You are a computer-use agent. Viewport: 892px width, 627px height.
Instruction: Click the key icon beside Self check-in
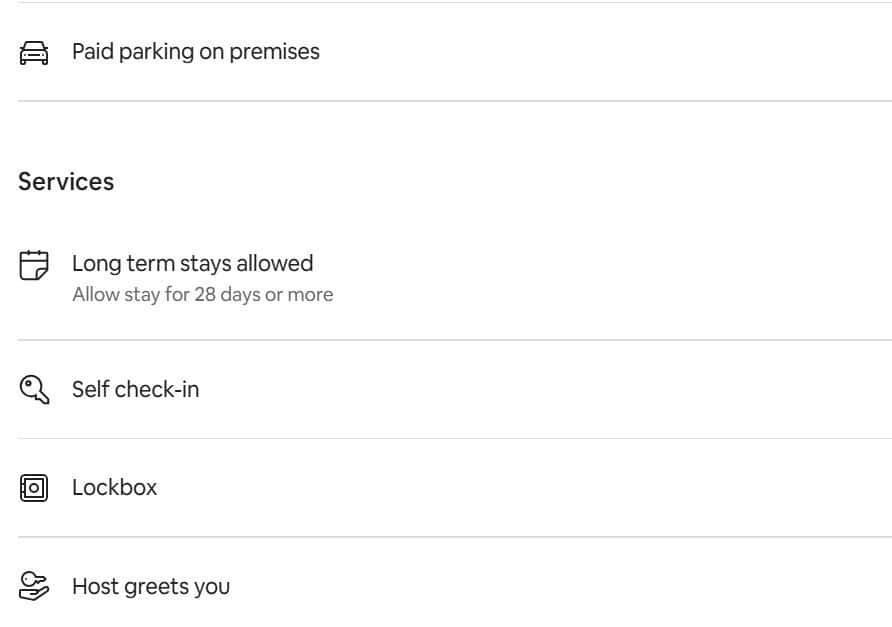(34, 389)
